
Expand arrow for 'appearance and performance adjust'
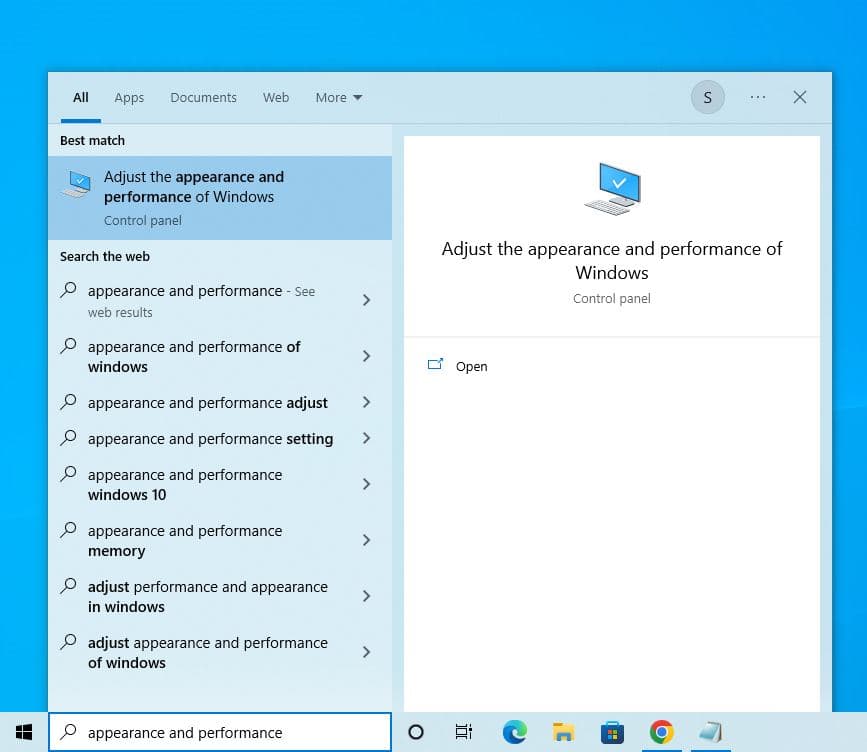pyautogui.click(x=366, y=402)
